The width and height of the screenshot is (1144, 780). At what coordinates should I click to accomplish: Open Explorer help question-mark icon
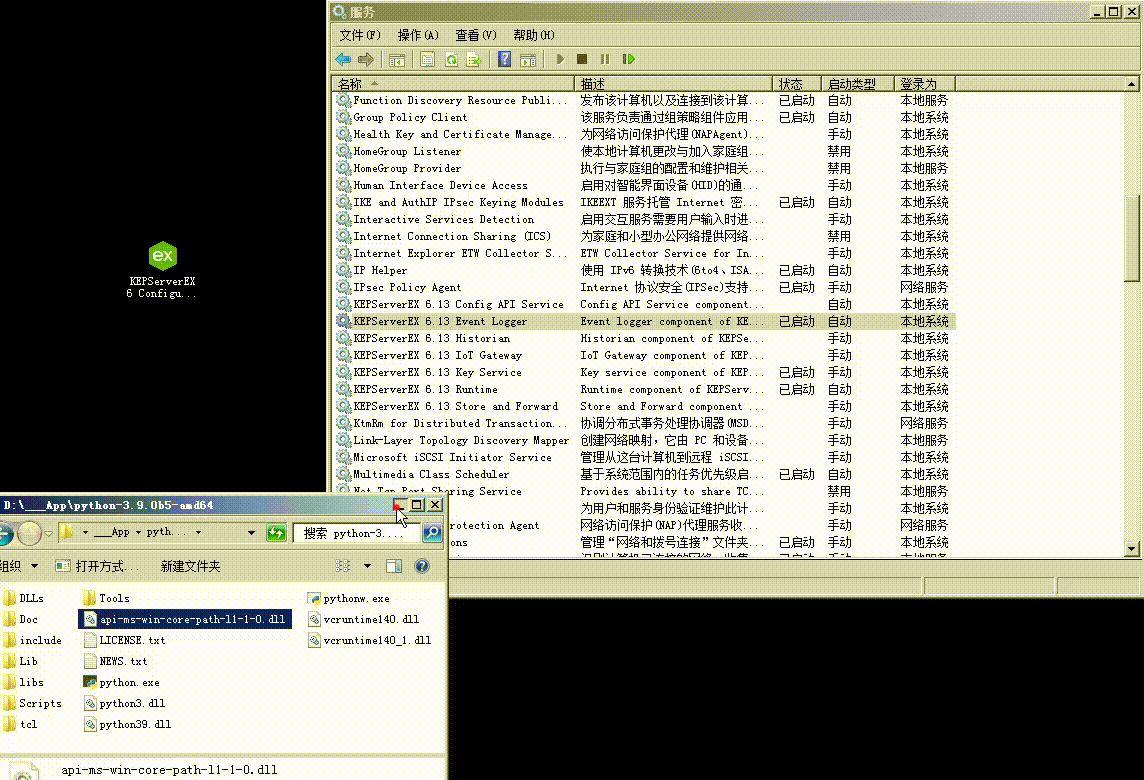(x=422, y=566)
